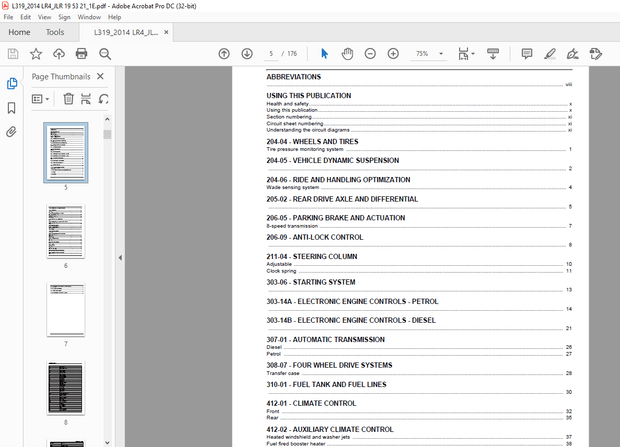Click the Print icon

(81, 54)
